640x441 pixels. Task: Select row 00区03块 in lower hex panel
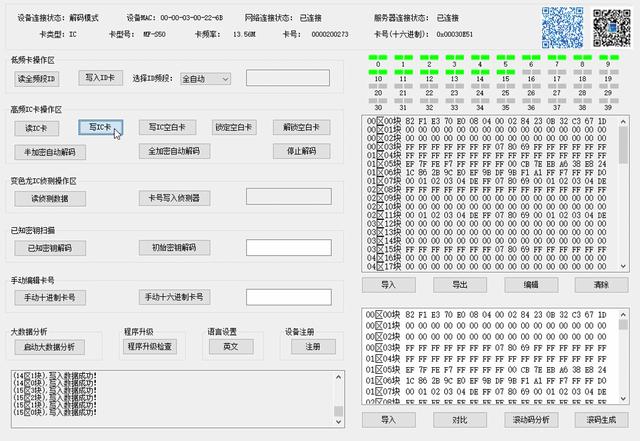click(487, 348)
